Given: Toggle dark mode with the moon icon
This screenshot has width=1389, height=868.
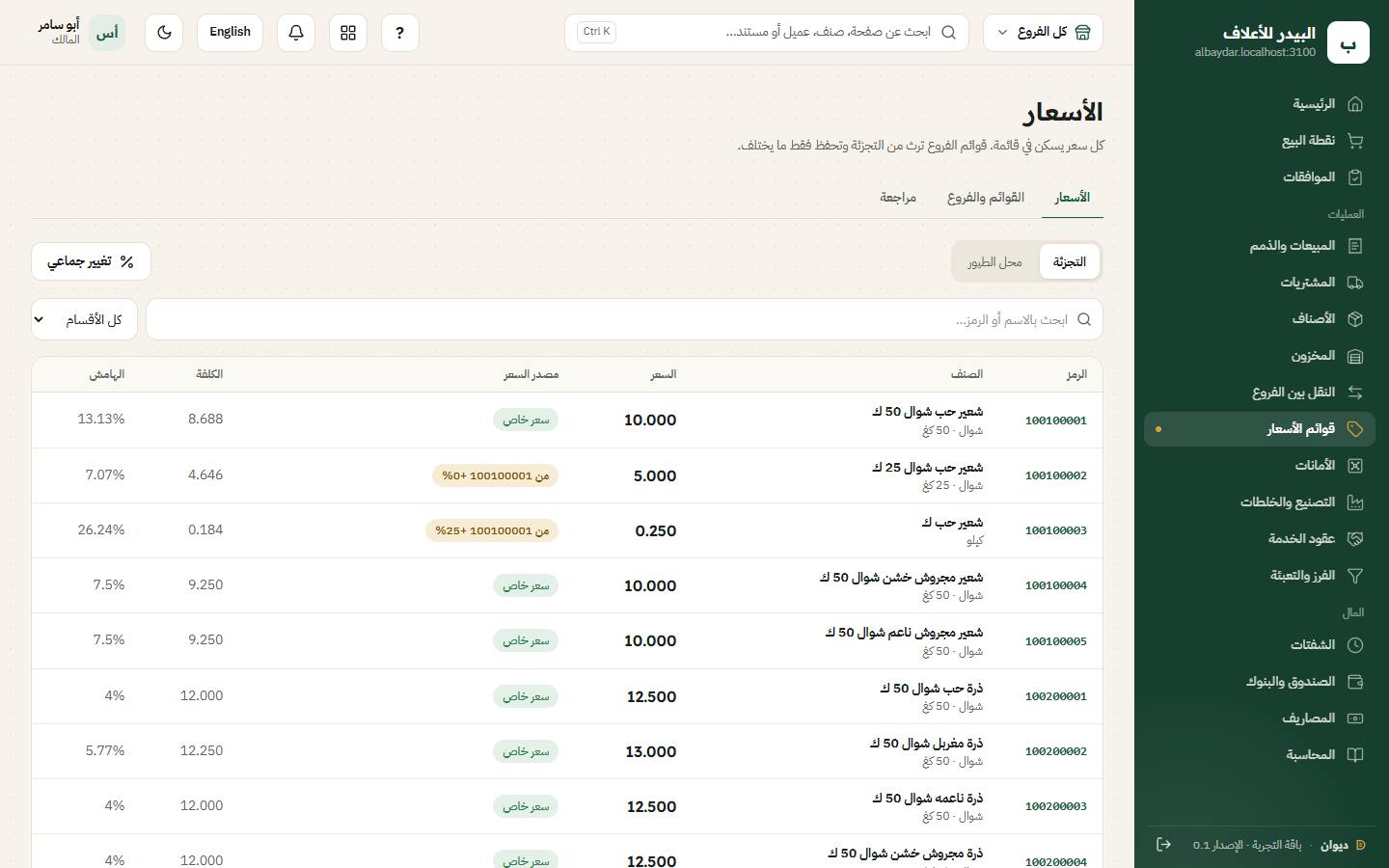Looking at the screenshot, I should 164,33.
